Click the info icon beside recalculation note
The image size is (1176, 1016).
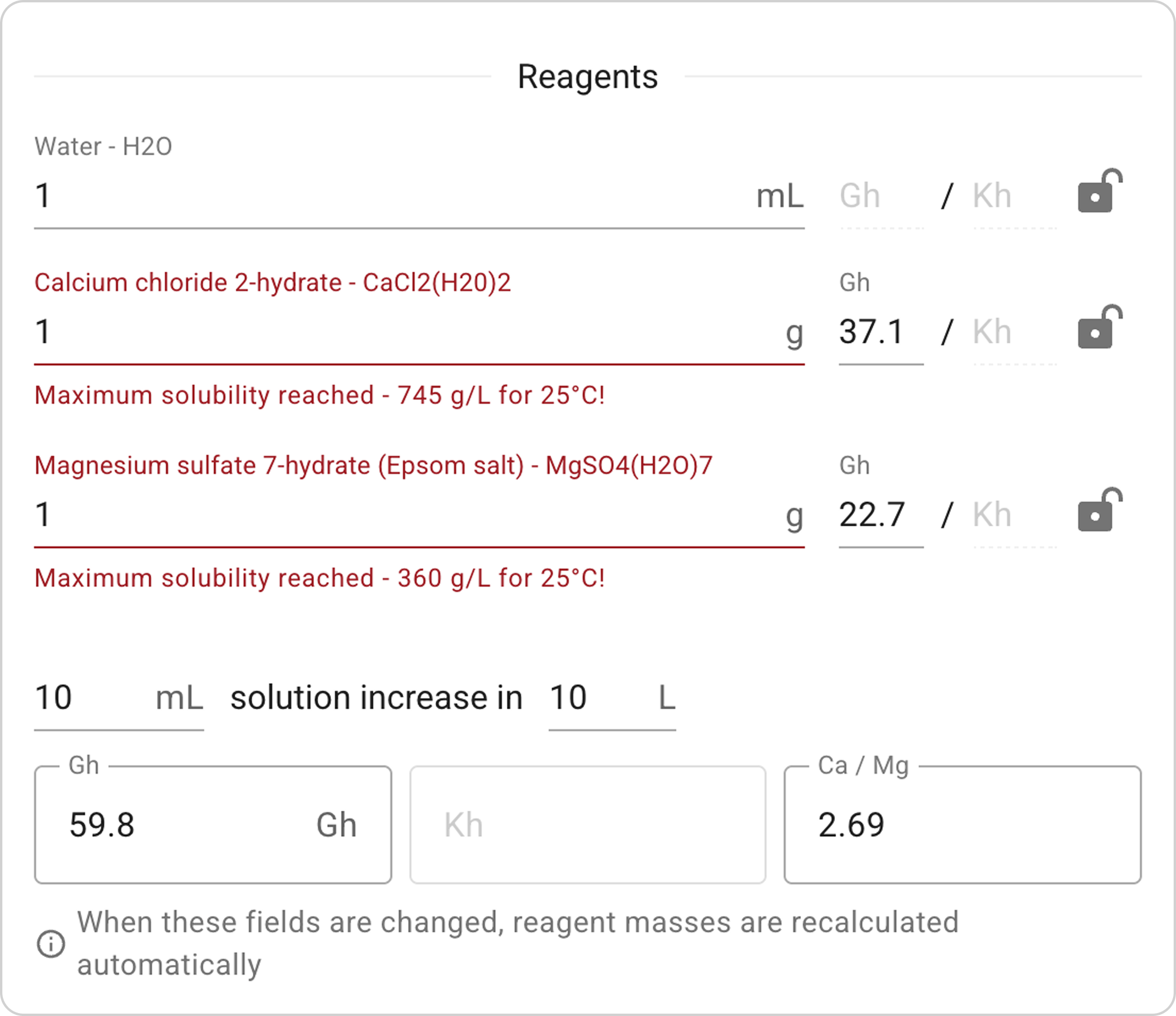point(51,944)
